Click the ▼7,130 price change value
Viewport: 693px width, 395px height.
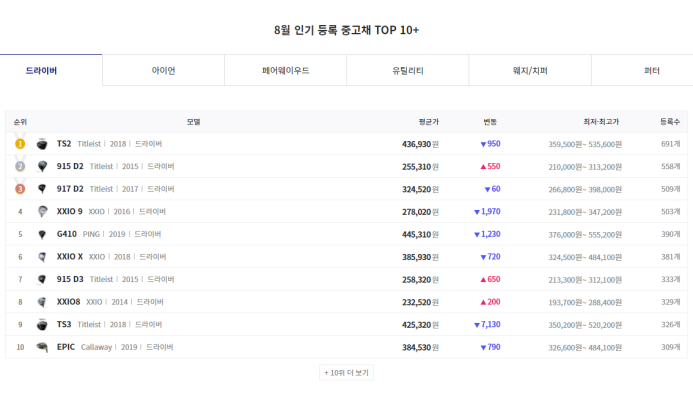tap(487, 324)
